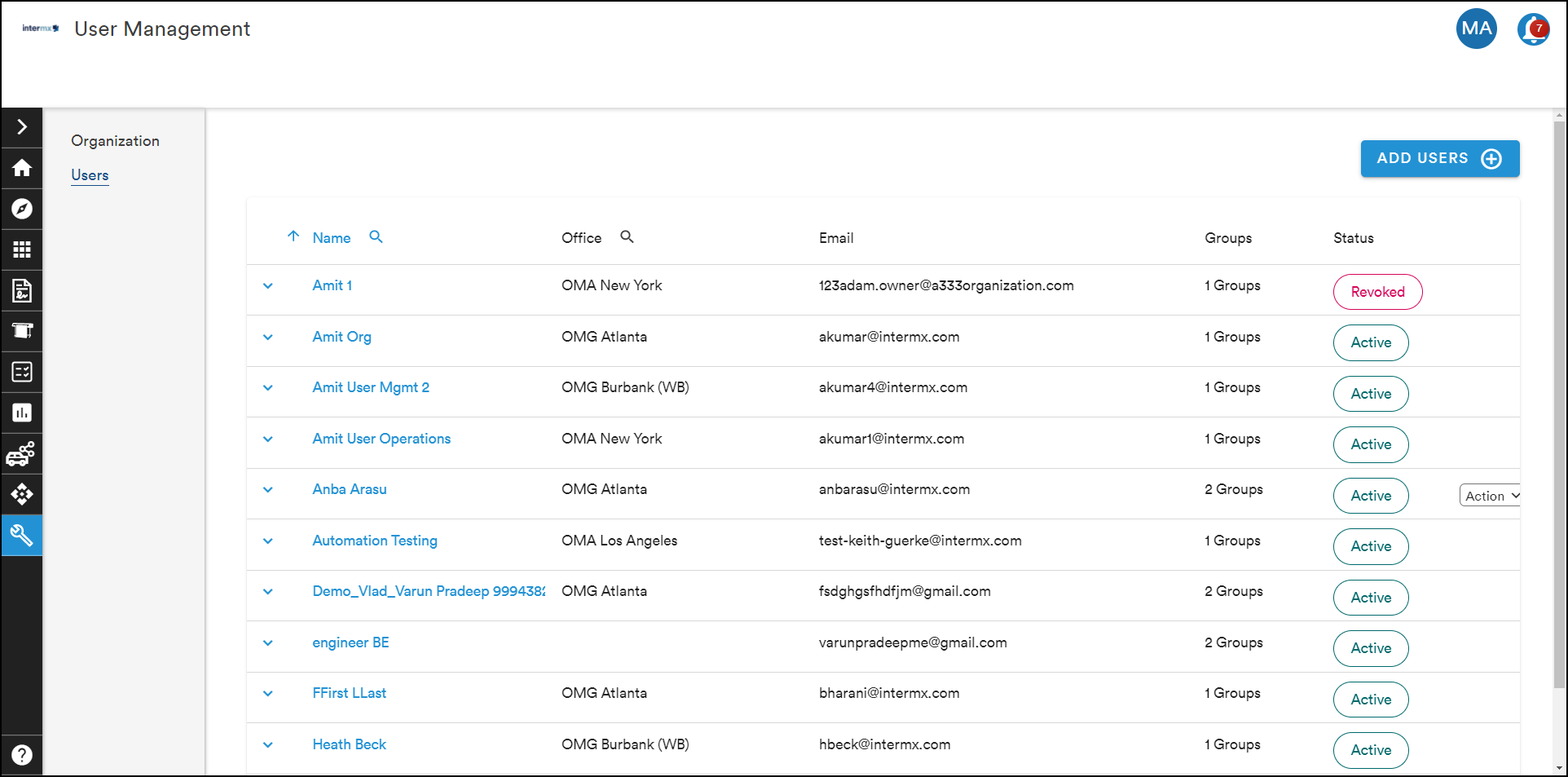1568x777 pixels.
Task: Expand the left sidebar with the arrow icon
Action: [x=22, y=127]
